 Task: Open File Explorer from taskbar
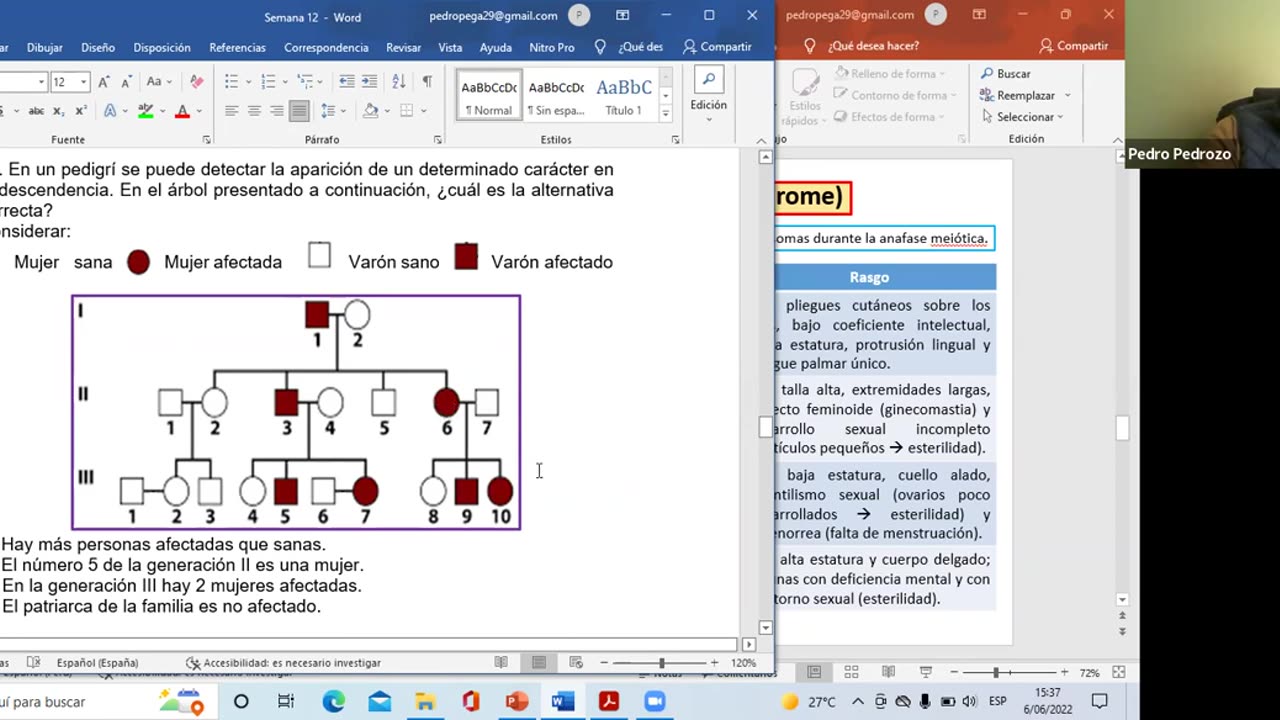click(425, 701)
